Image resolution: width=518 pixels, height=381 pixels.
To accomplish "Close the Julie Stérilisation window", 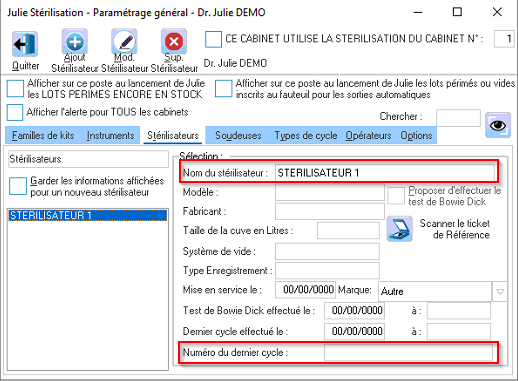I will (x=497, y=12).
